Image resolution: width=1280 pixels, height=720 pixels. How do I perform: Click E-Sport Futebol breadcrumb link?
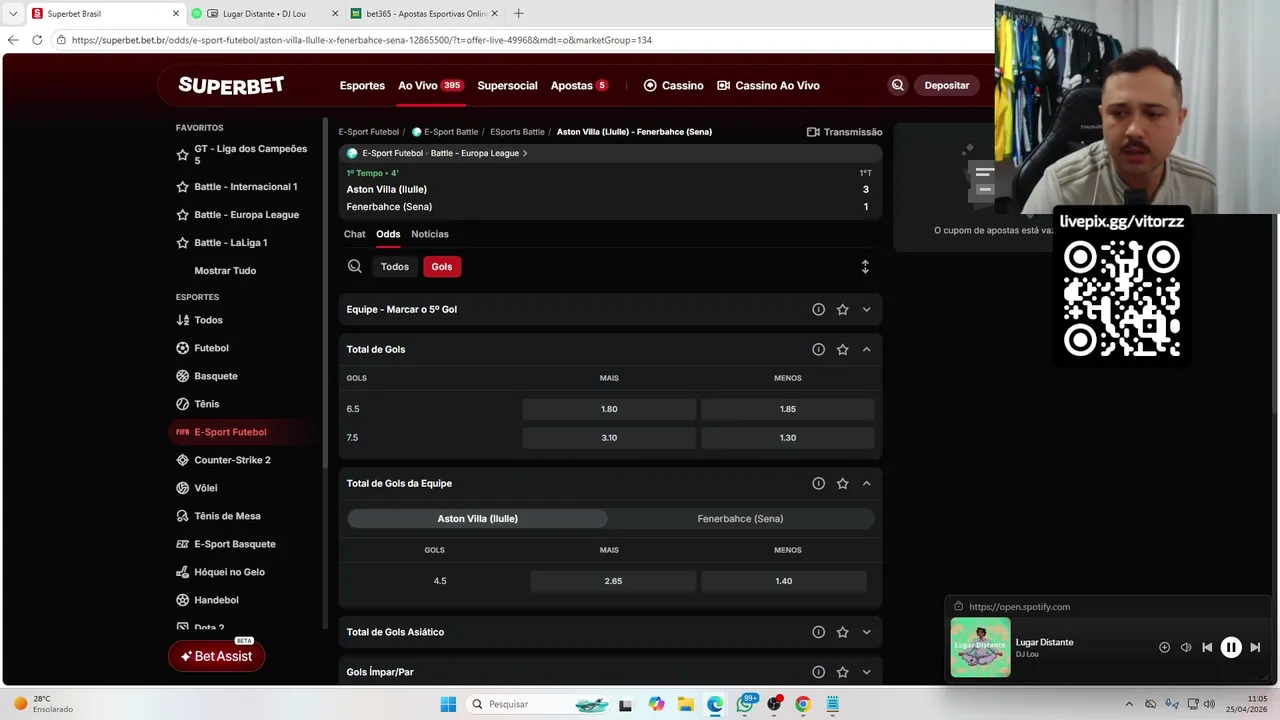pyautogui.click(x=368, y=132)
